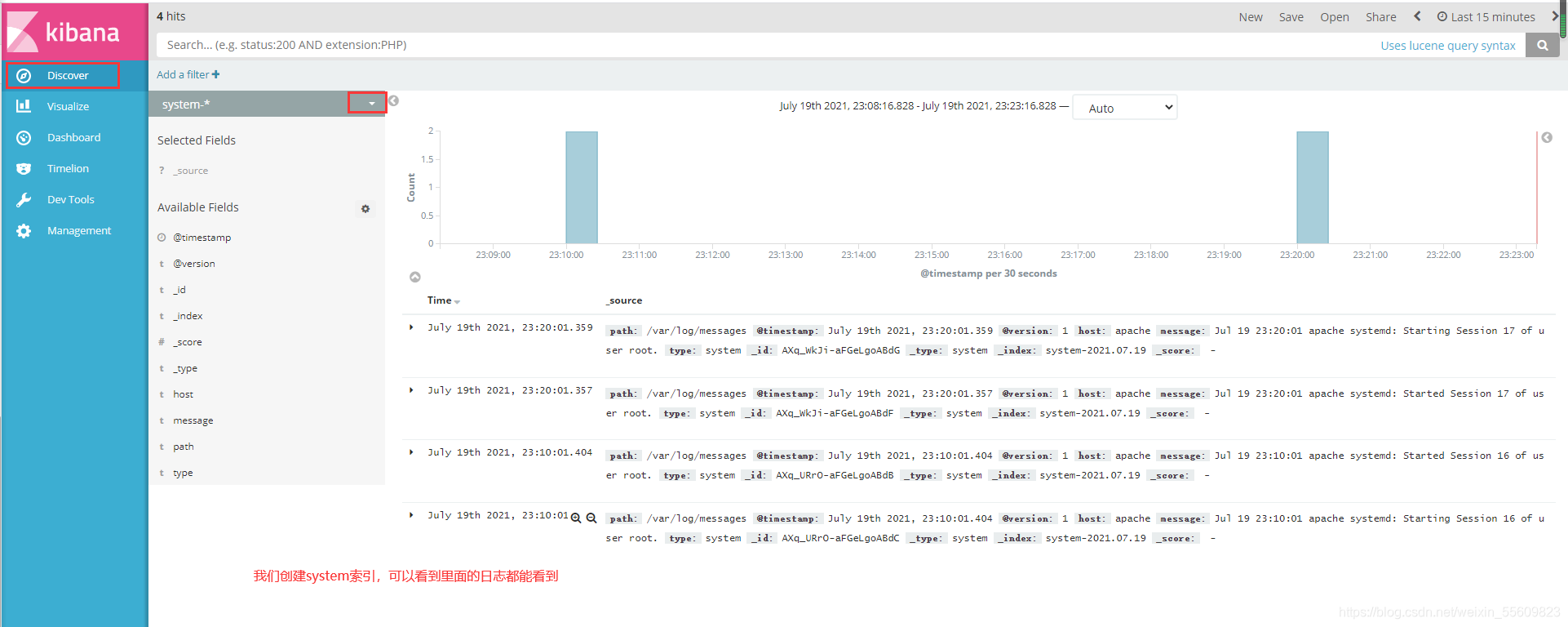This screenshot has width=1568, height=627.
Task: Click the Visualize bar chart icon
Action: tap(24, 106)
